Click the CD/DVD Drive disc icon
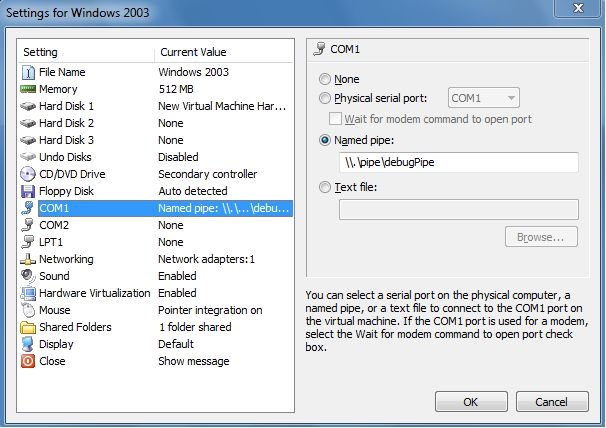606x428 pixels. coord(28,174)
